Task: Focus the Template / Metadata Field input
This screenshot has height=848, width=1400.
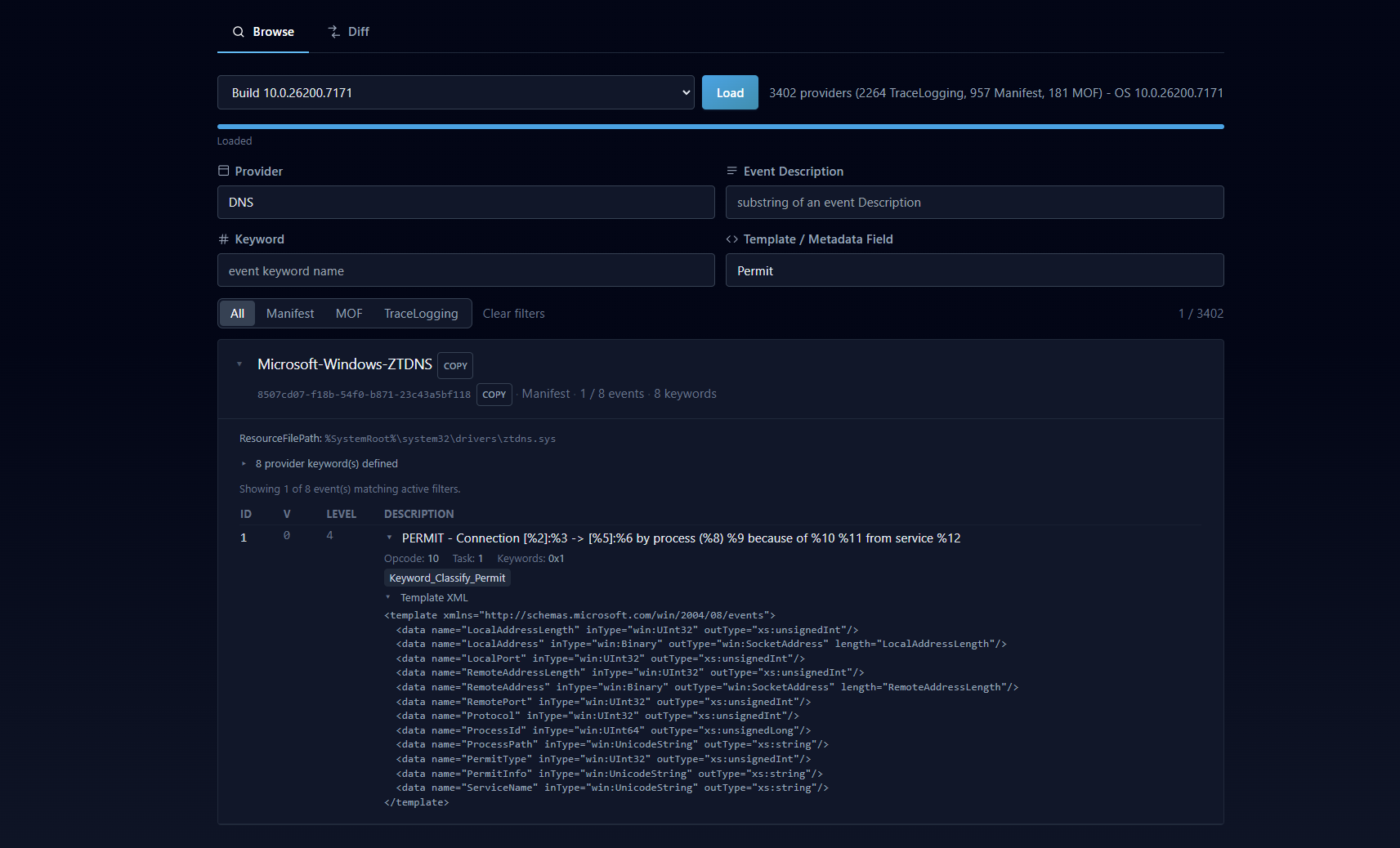Action: (974, 270)
